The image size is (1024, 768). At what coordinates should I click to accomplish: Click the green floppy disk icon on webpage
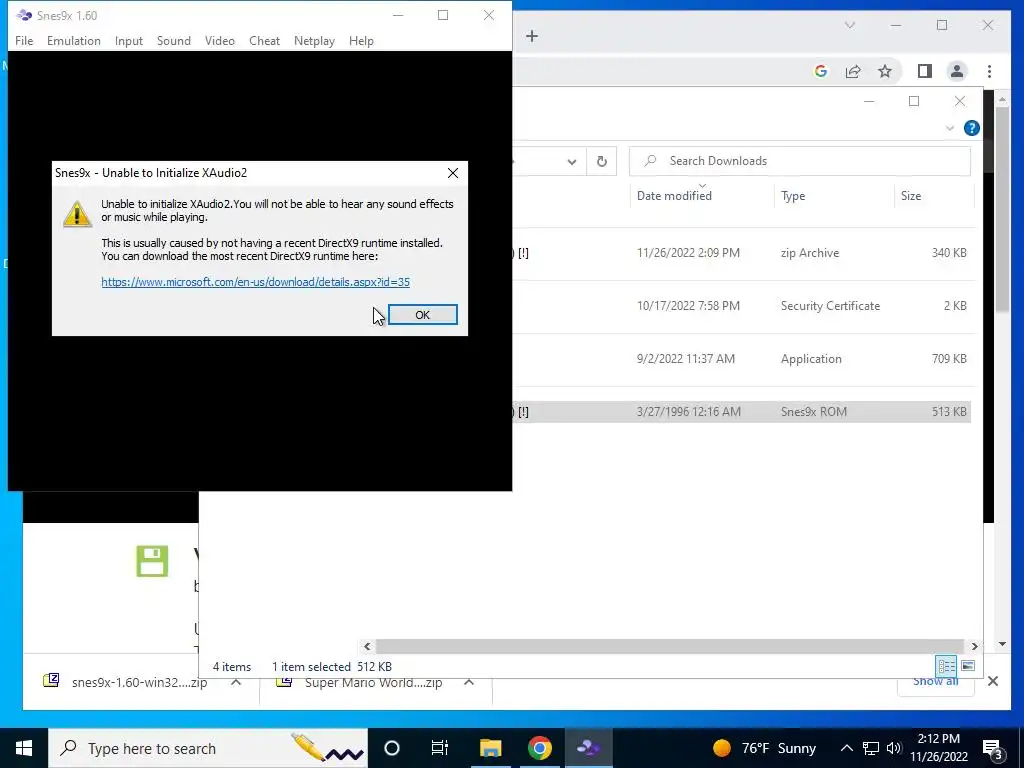tap(152, 561)
